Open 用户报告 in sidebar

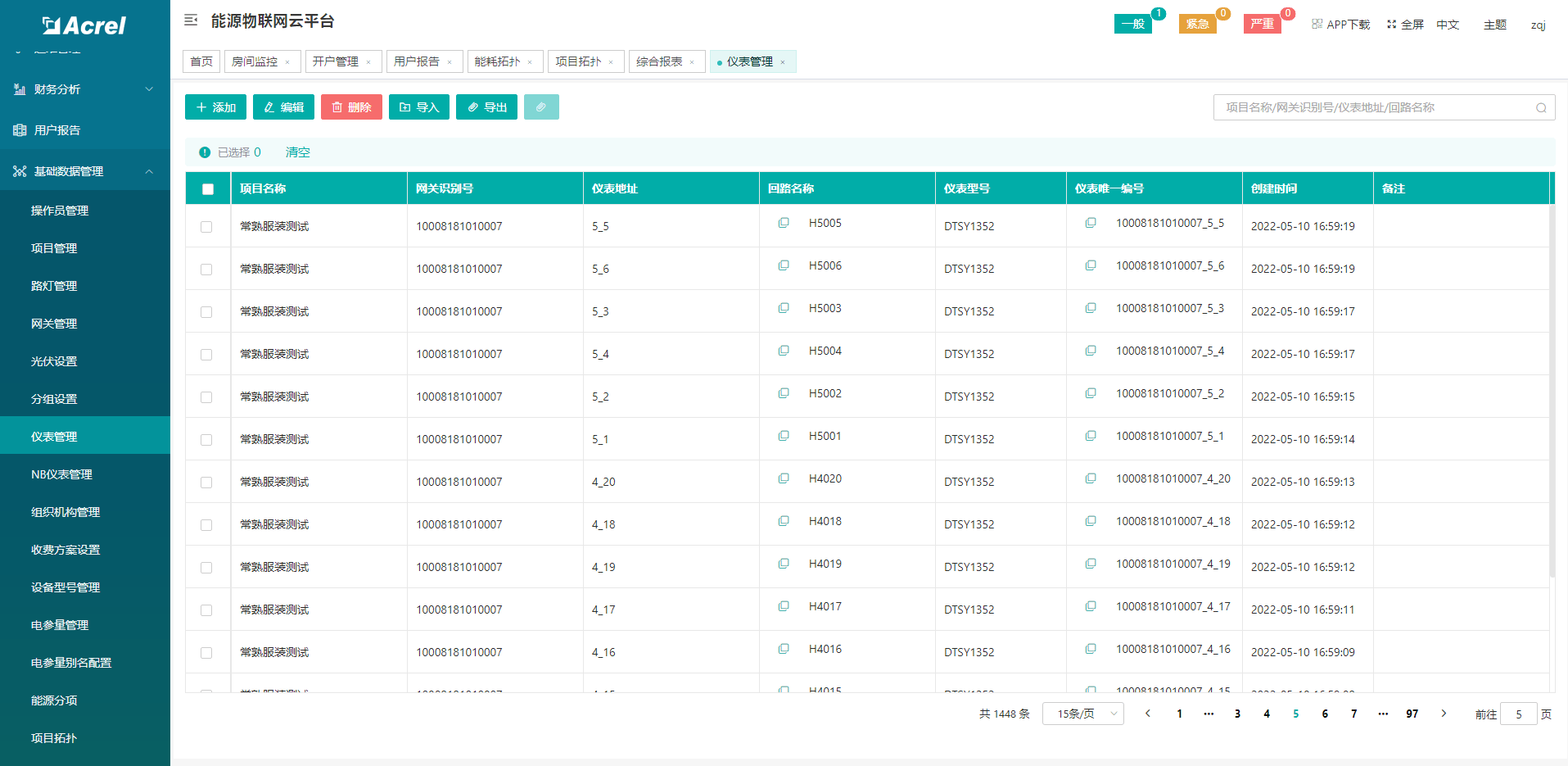[x=85, y=130]
